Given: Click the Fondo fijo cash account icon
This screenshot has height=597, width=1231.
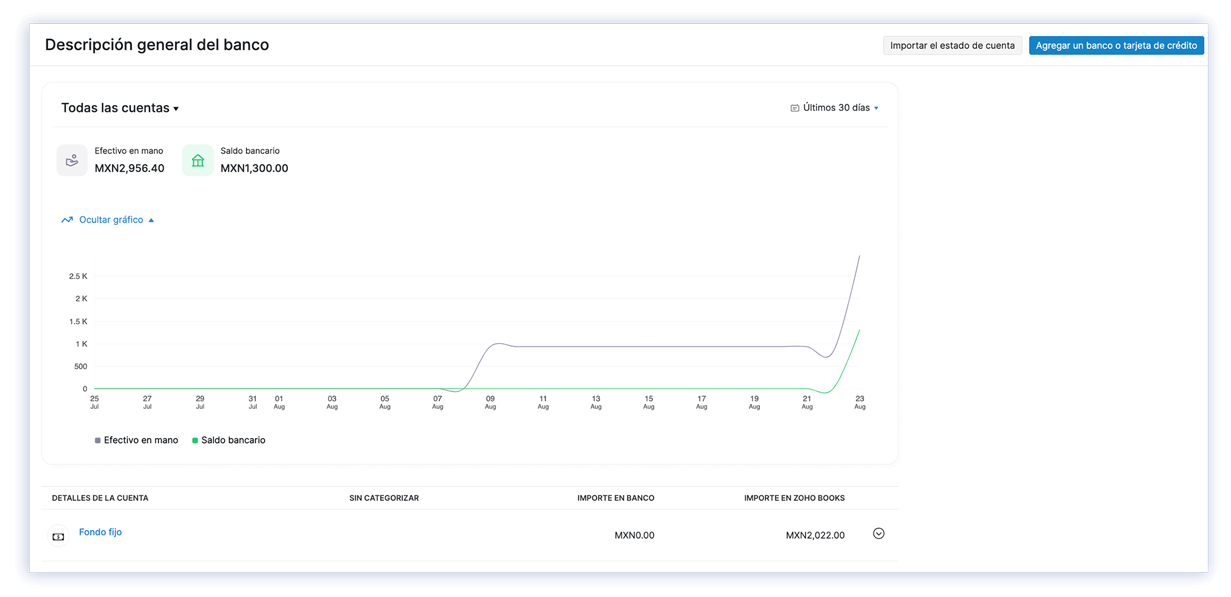Looking at the screenshot, I should coord(58,537).
